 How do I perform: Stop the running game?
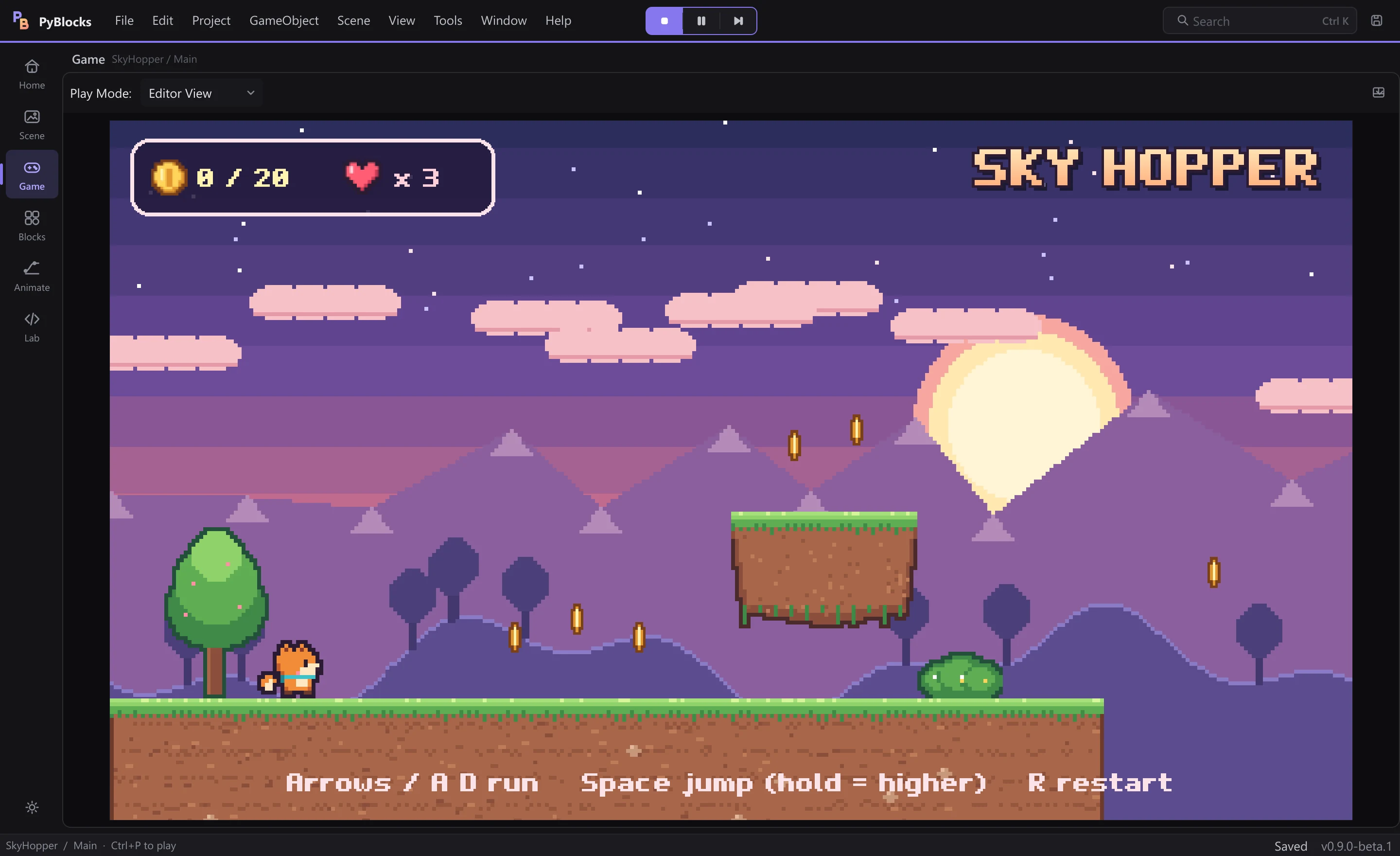[x=664, y=21]
